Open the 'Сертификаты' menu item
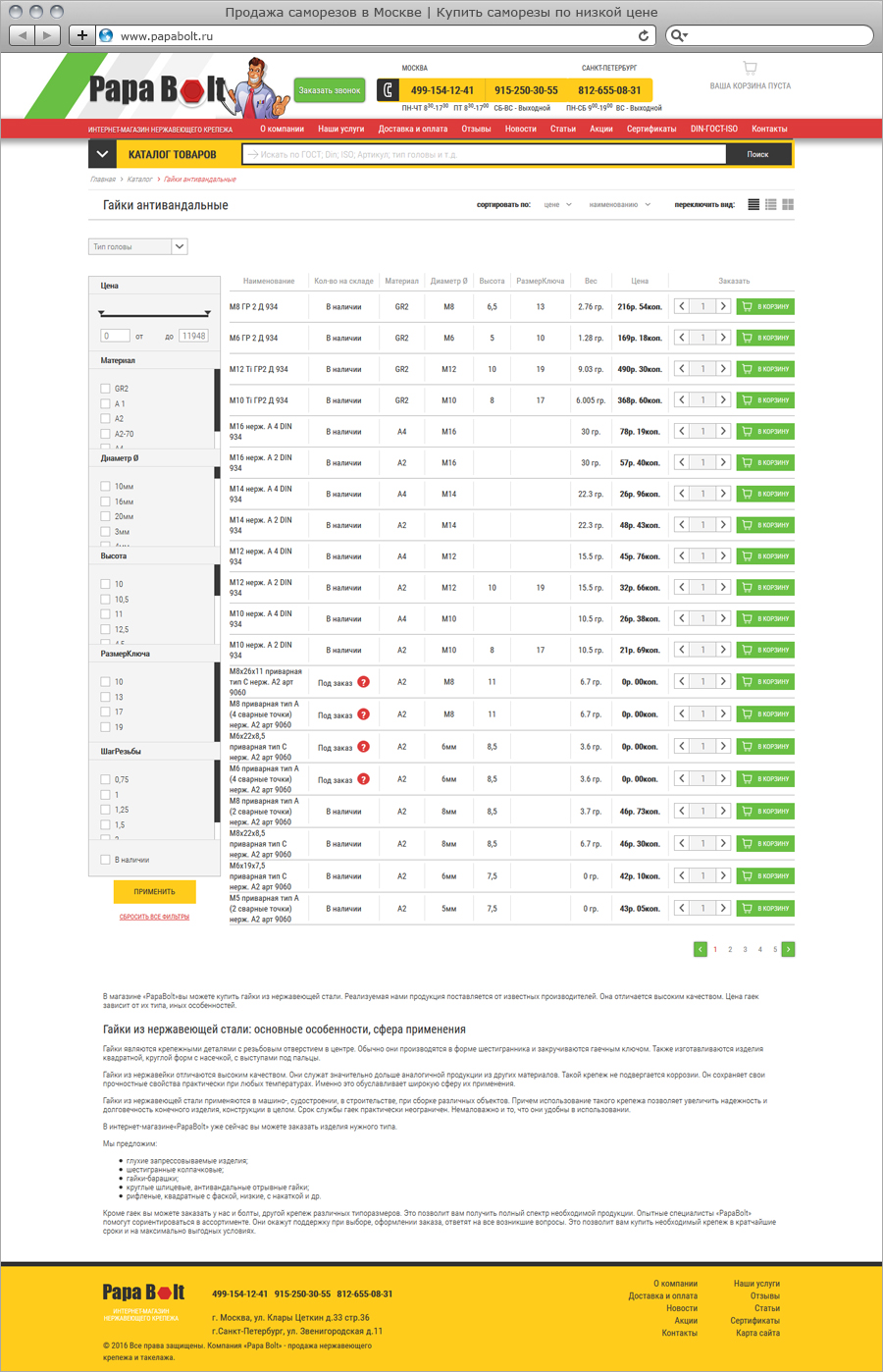This screenshot has width=883, height=1372. (651, 129)
